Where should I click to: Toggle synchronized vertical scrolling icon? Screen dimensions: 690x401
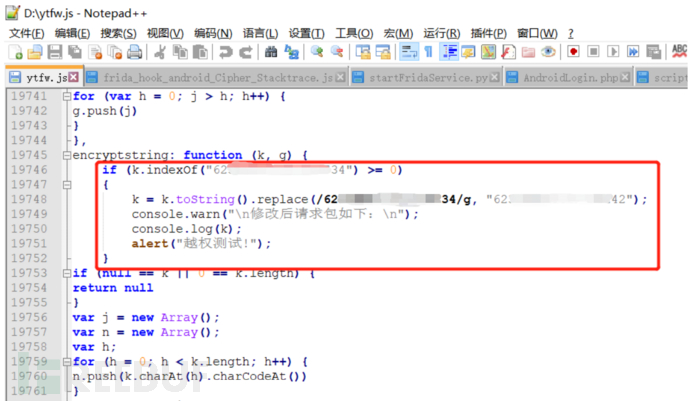point(363,52)
